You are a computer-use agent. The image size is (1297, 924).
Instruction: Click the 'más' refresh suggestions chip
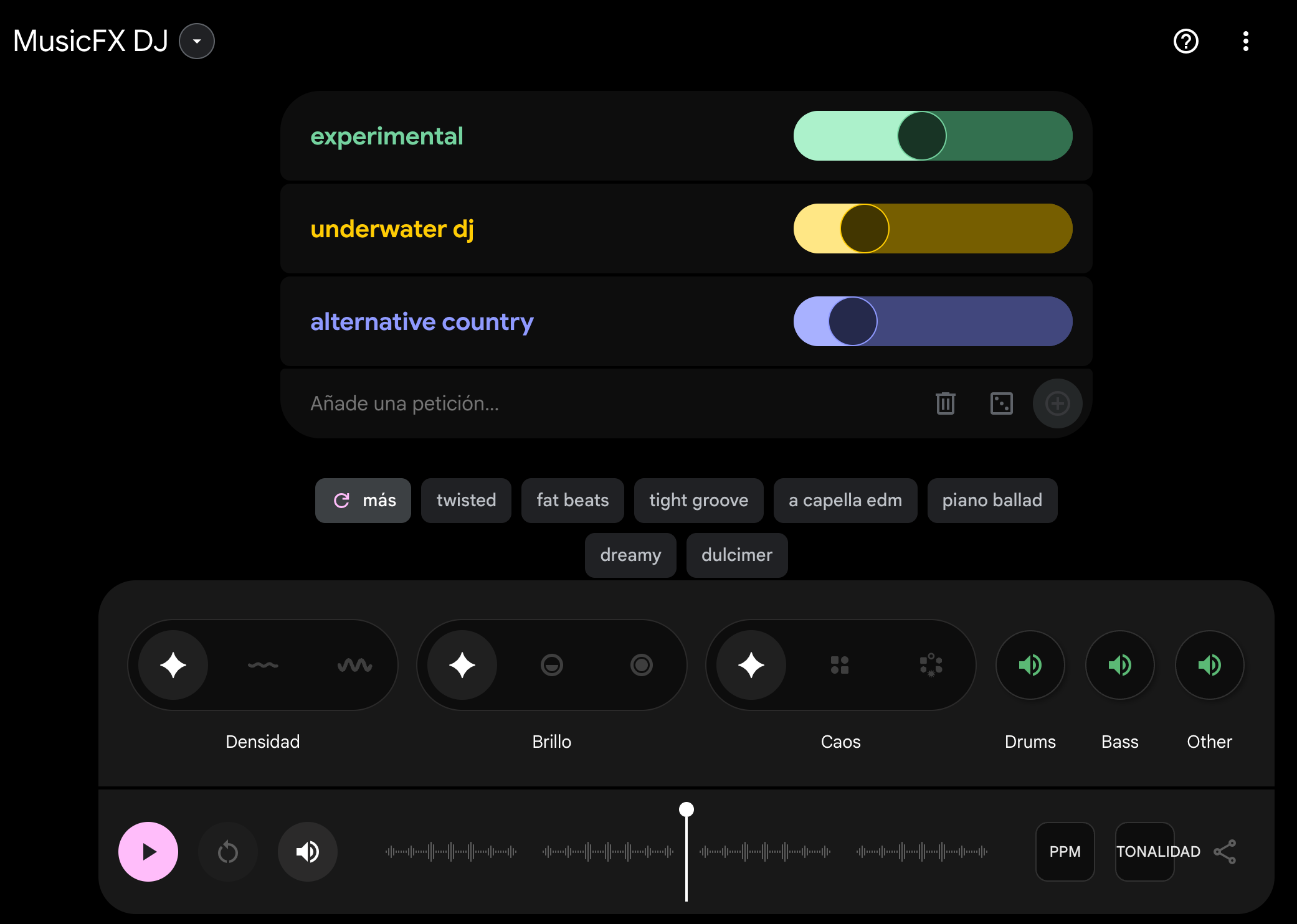tap(363, 501)
